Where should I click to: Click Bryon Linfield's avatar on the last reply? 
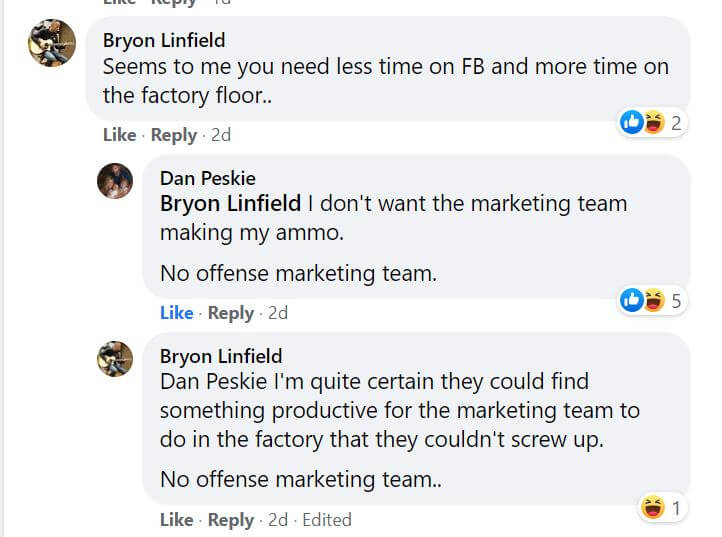coord(115,358)
